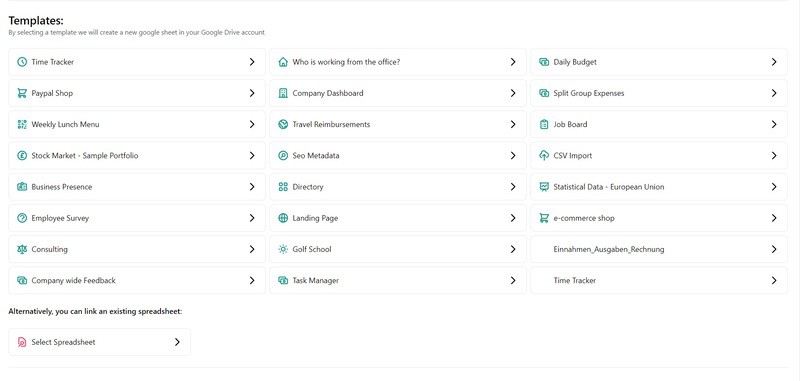Click the money icon for Company wide Feedback

coord(22,281)
